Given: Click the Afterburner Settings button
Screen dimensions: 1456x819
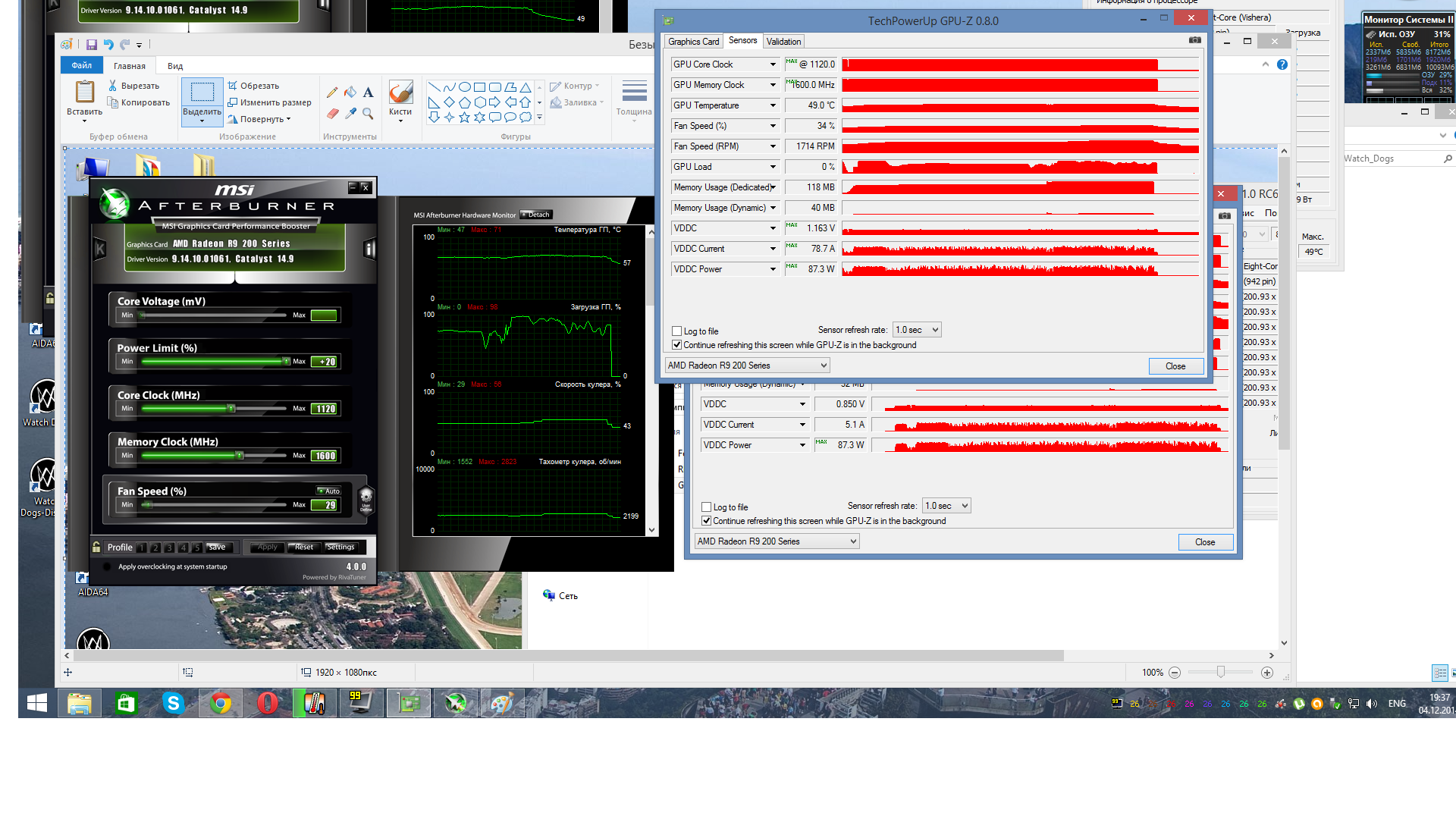Looking at the screenshot, I should (340, 547).
